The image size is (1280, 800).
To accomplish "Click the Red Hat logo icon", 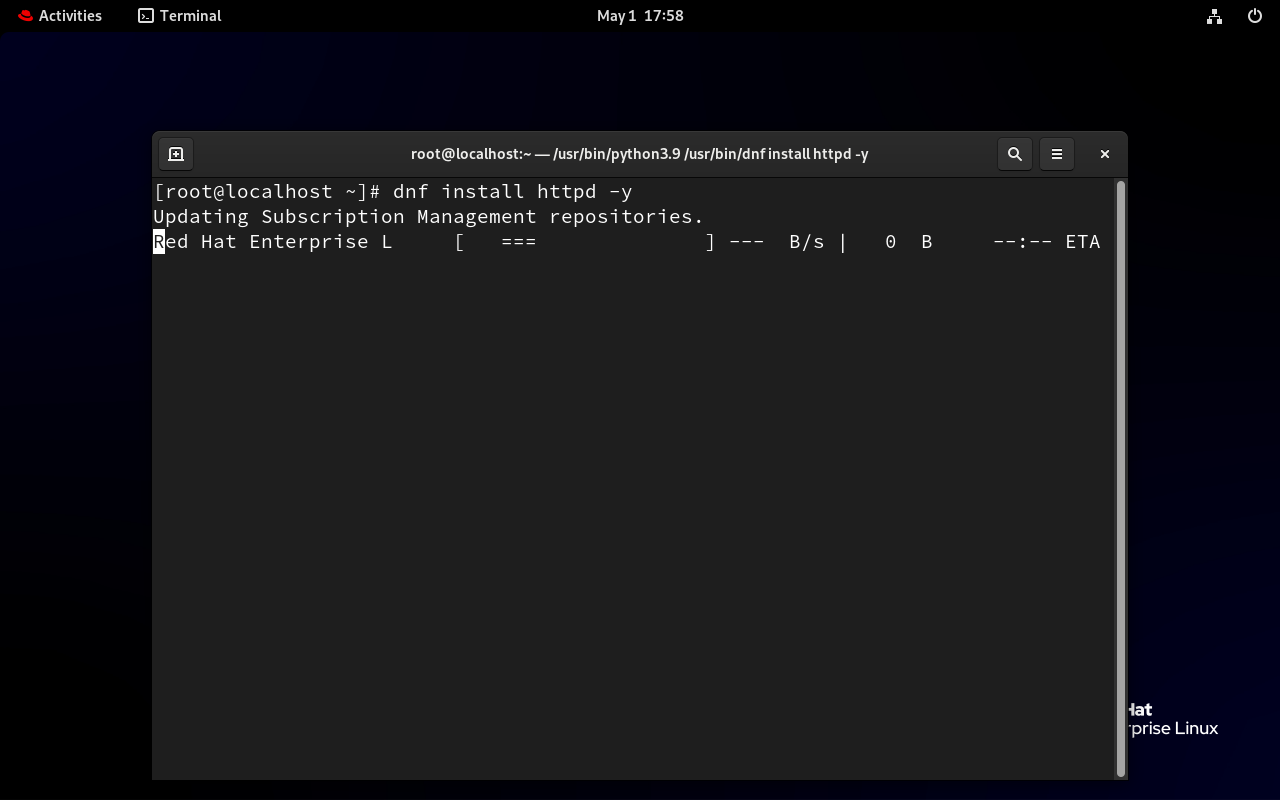I will pos(26,16).
